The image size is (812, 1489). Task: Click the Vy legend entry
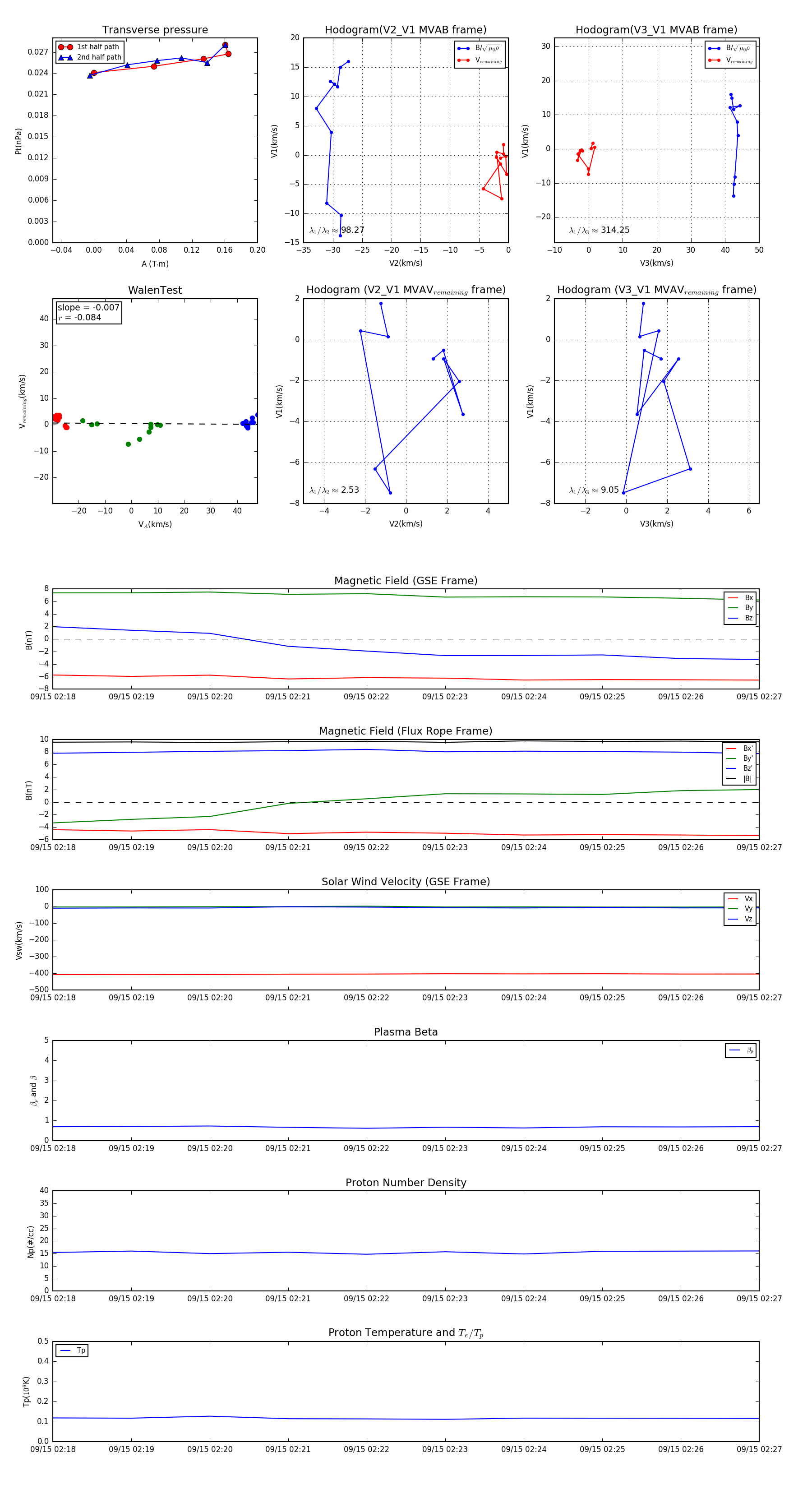(740, 909)
